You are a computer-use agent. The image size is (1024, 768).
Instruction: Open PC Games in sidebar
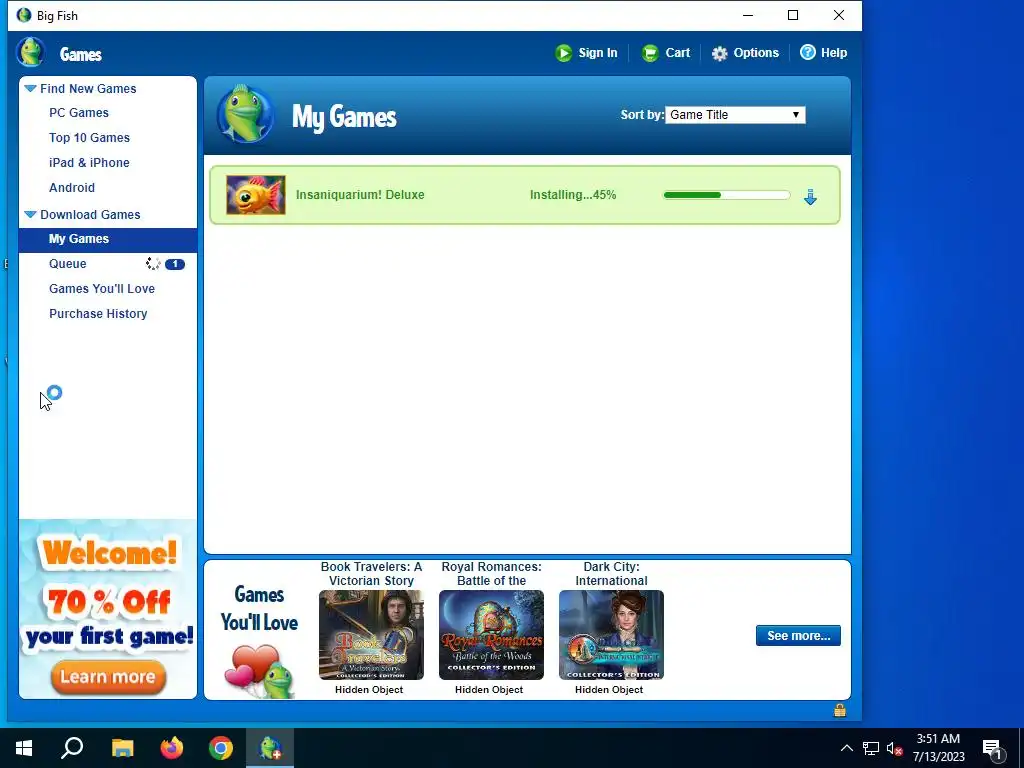coord(79,113)
